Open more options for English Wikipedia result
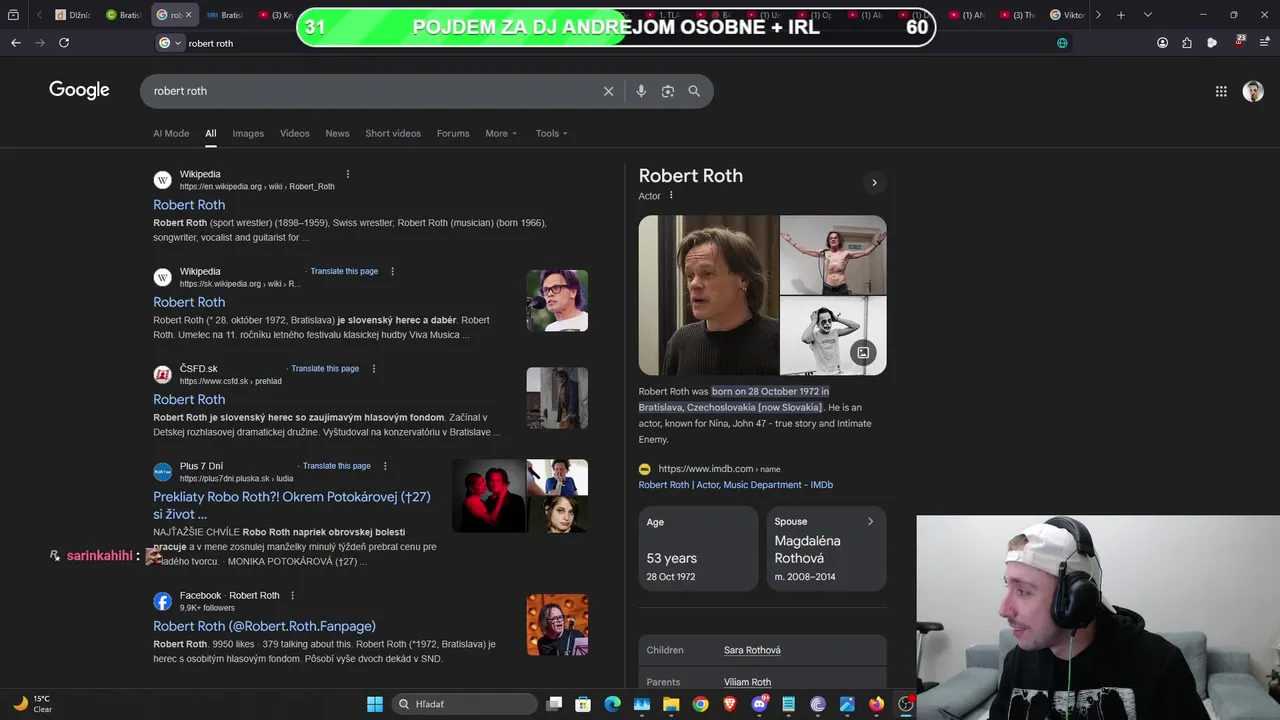1280x720 pixels. click(348, 174)
